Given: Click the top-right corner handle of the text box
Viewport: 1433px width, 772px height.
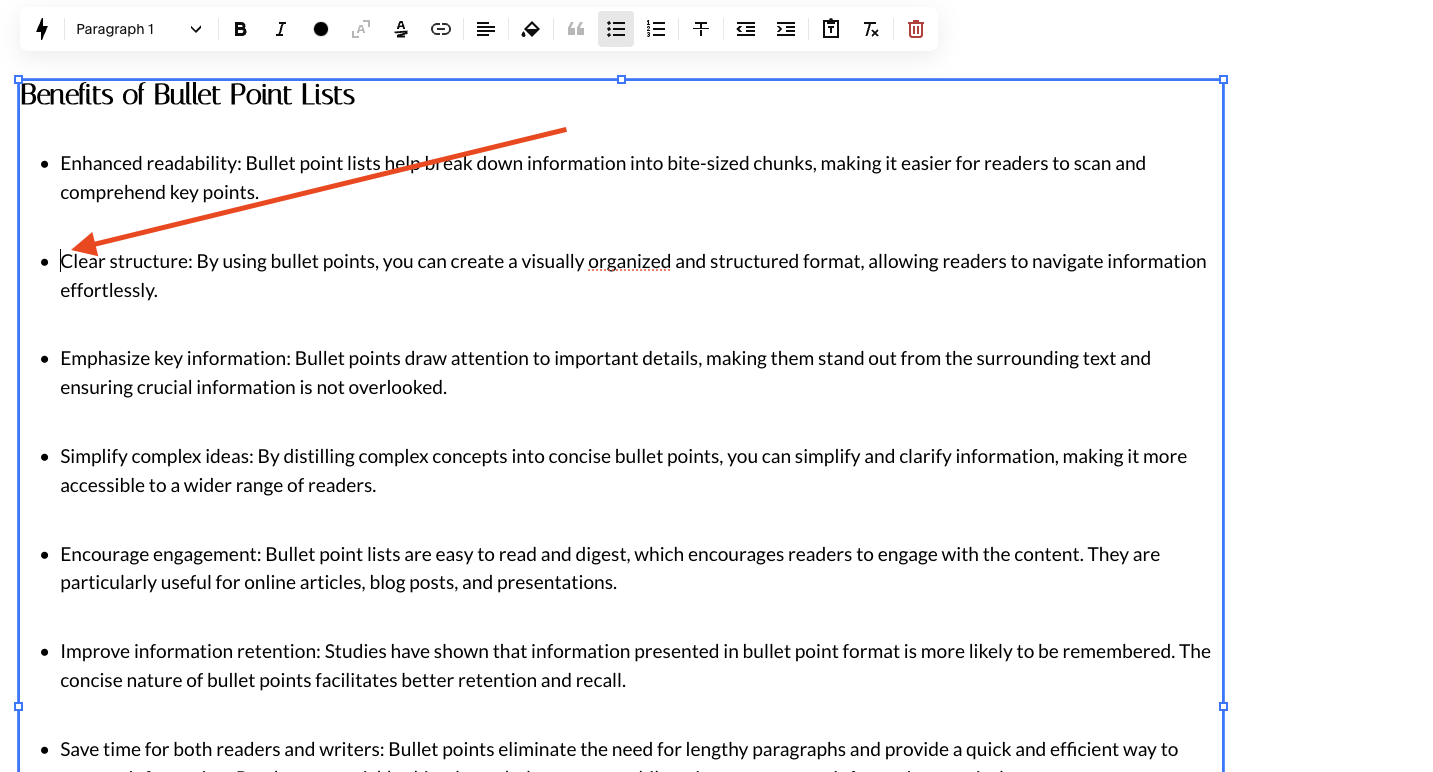Looking at the screenshot, I should pos(1223,79).
